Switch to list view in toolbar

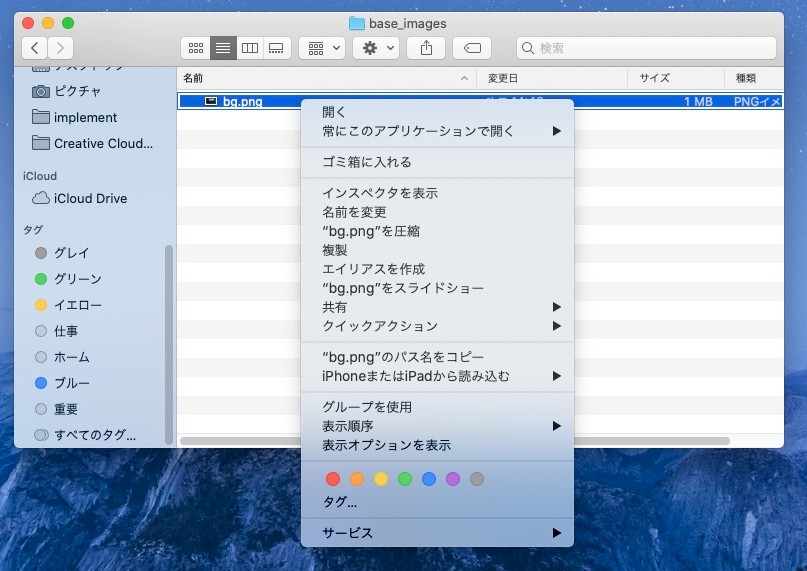(x=223, y=48)
